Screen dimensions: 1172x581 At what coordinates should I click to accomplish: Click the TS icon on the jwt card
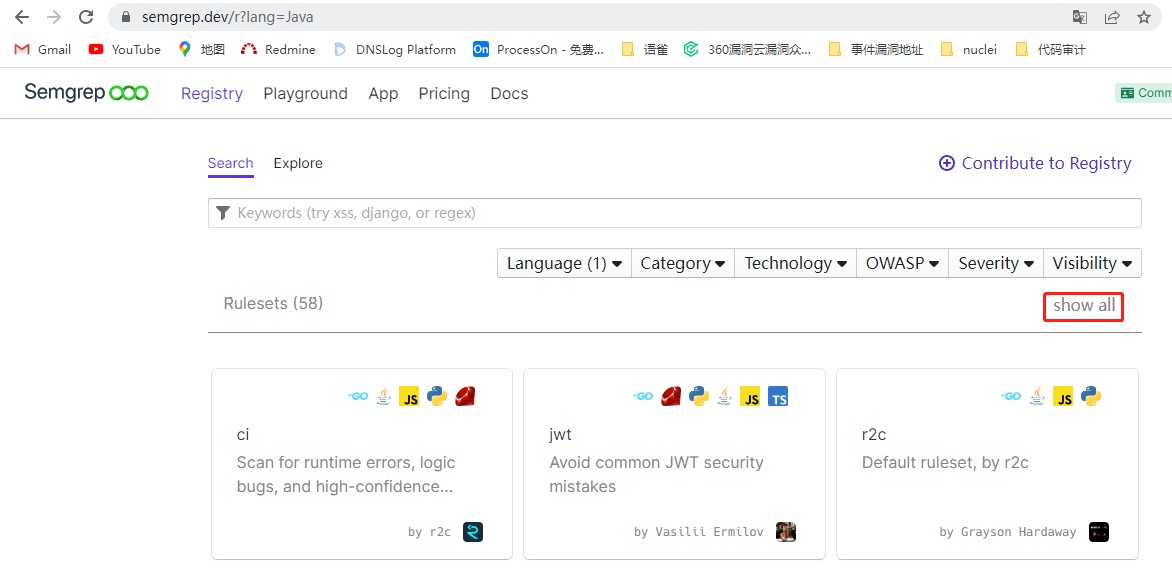[x=778, y=397]
